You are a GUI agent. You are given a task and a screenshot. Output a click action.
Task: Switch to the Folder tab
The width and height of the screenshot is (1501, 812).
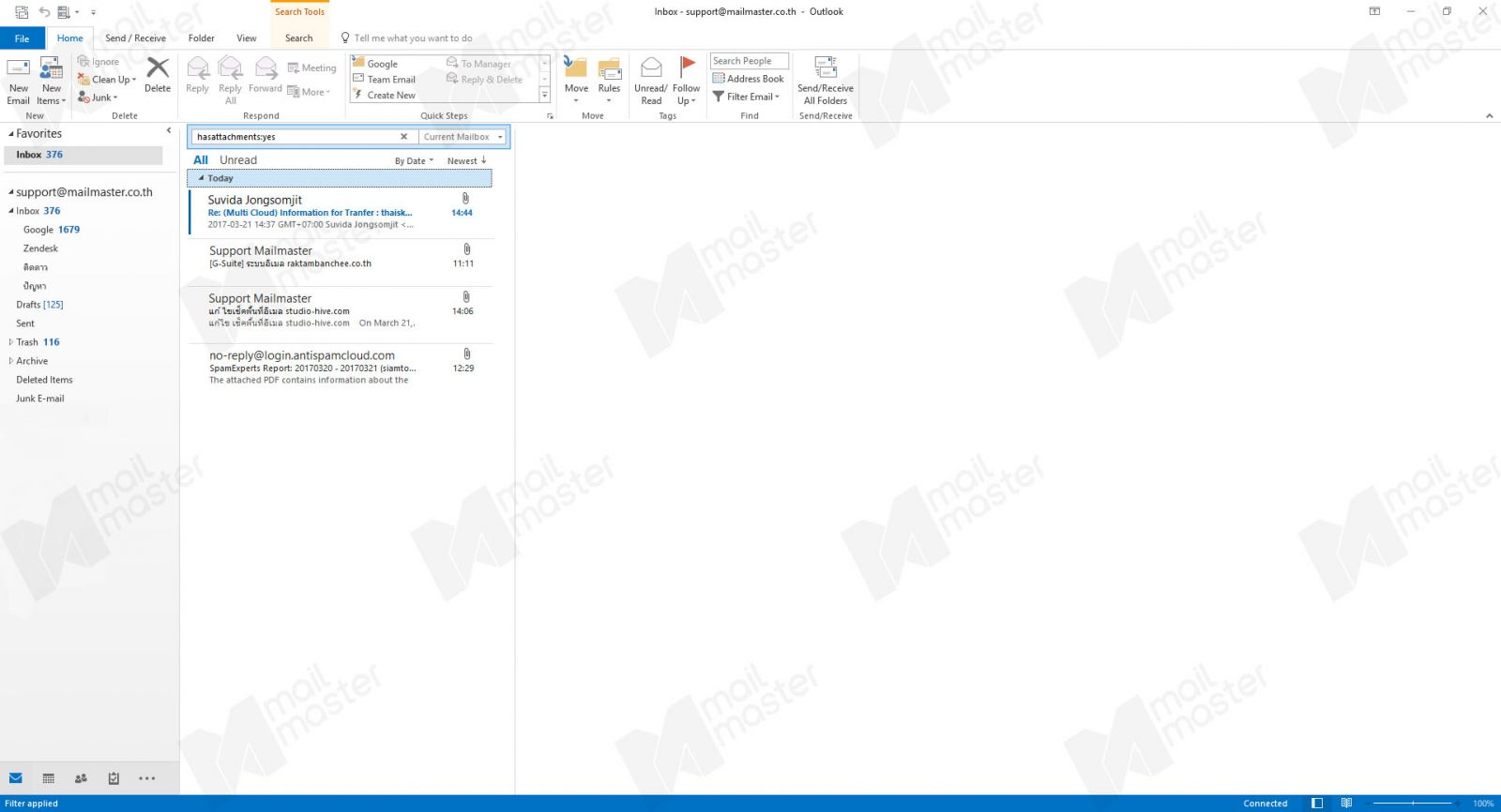pos(201,38)
